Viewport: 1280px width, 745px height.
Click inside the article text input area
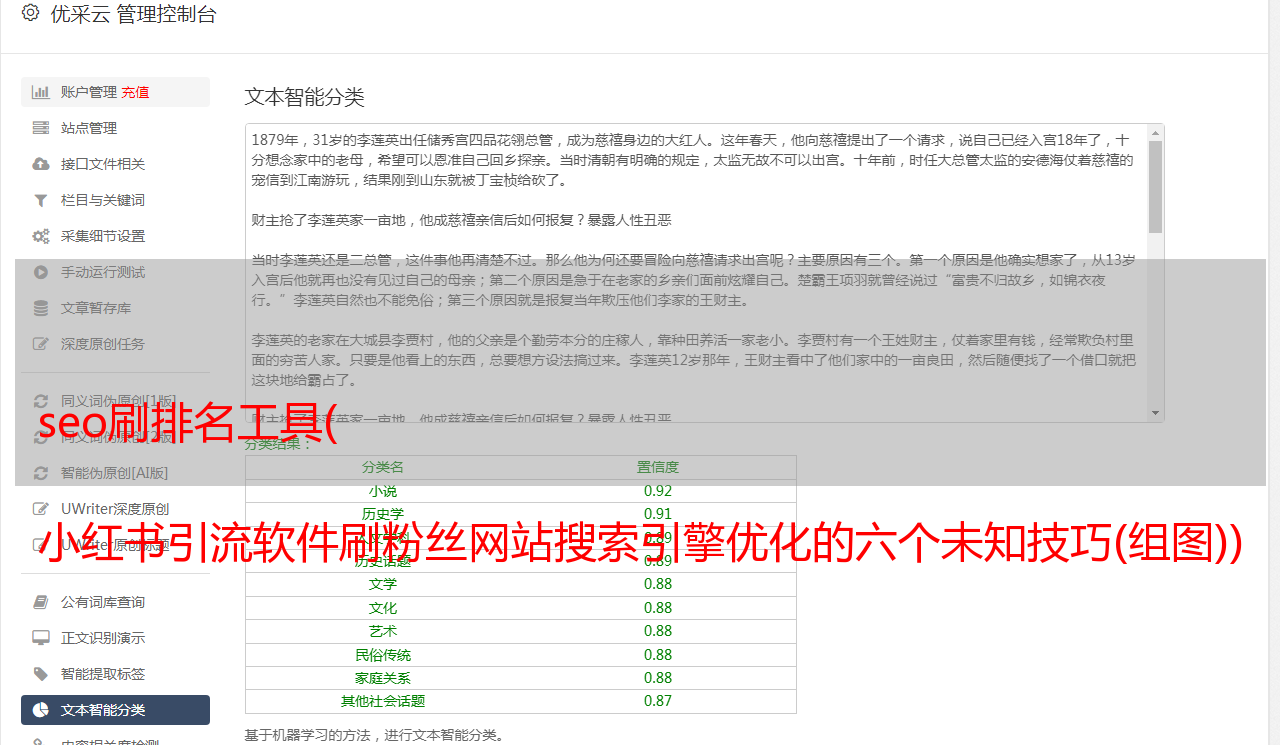[696, 272]
